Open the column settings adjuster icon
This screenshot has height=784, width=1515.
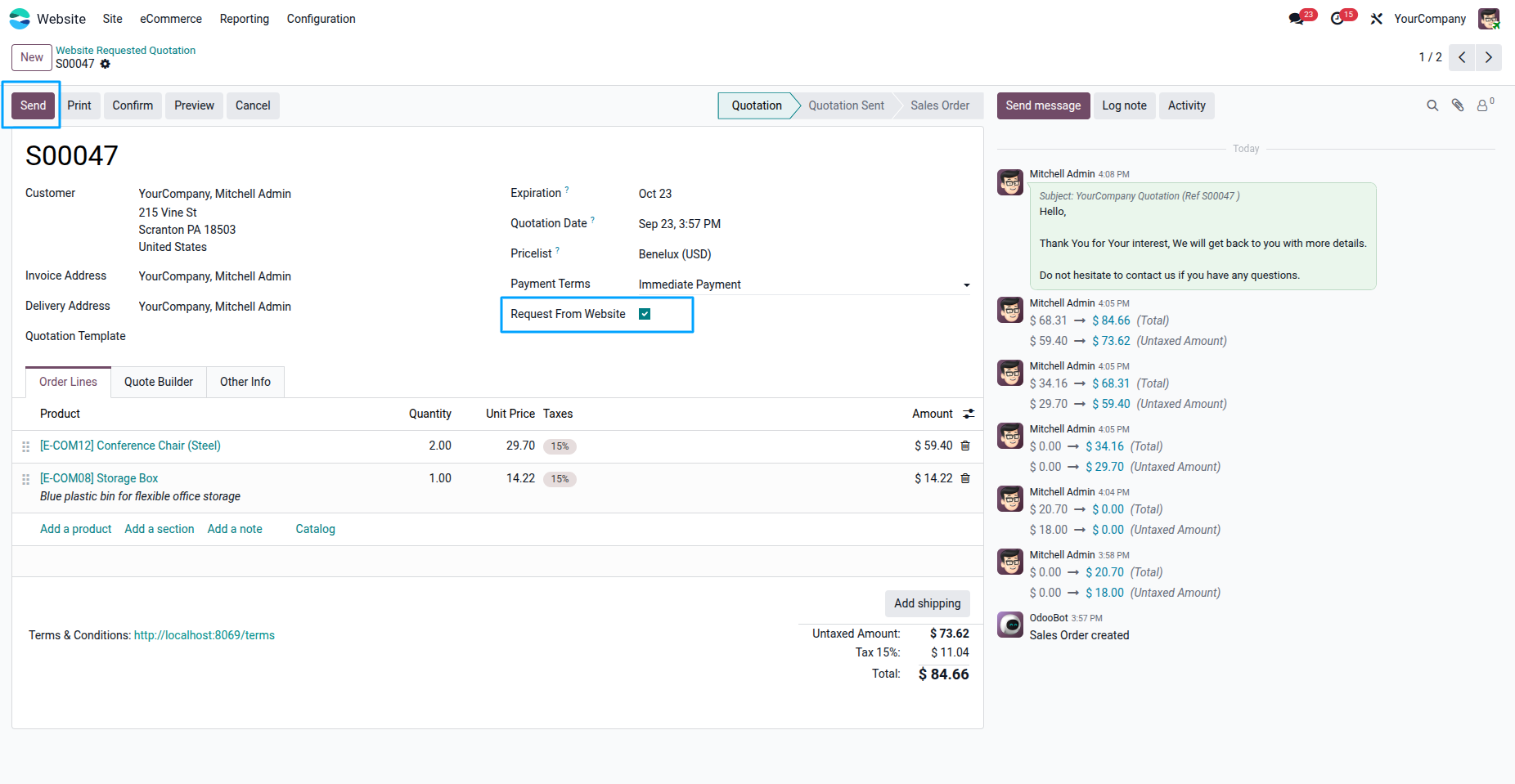tap(969, 414)
